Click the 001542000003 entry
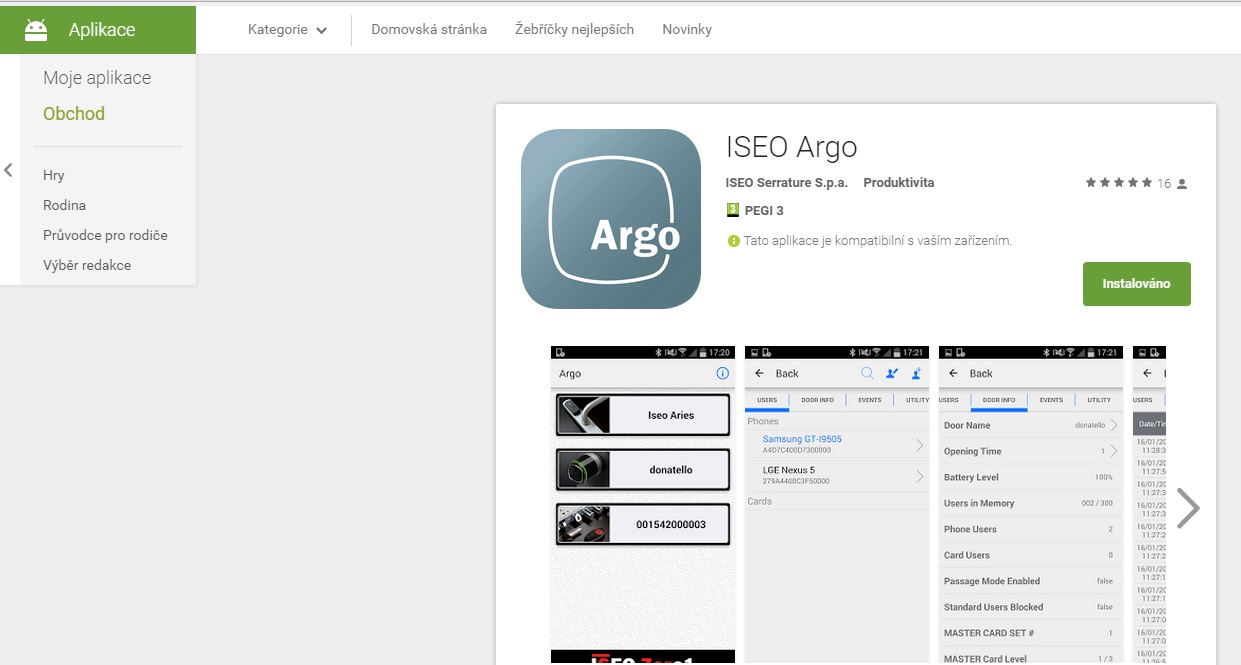This screenshot has height=665, width=1241. tap(643, 524)
